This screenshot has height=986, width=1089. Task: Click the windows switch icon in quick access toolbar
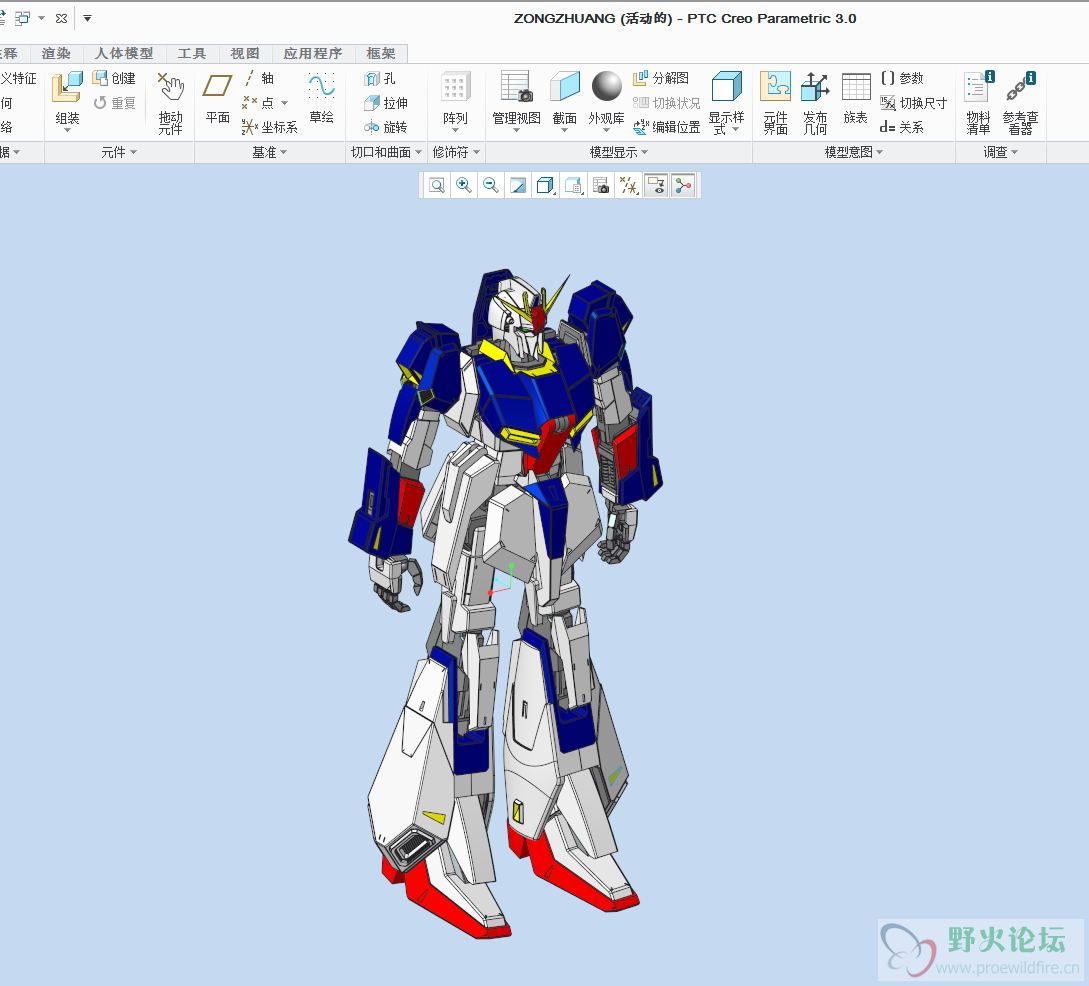(x=22, y=18)
